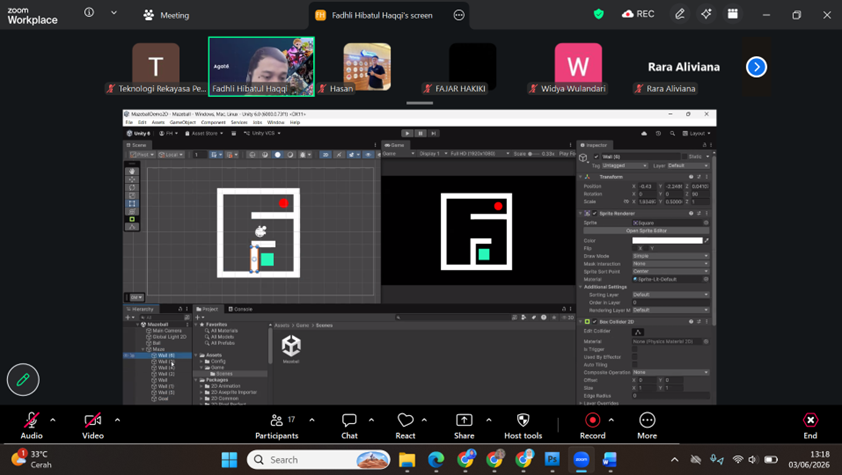Screen dimensions: 842x475
Task: Select the Game view tab
Action: pyautogui.click(x=394, y=145)
